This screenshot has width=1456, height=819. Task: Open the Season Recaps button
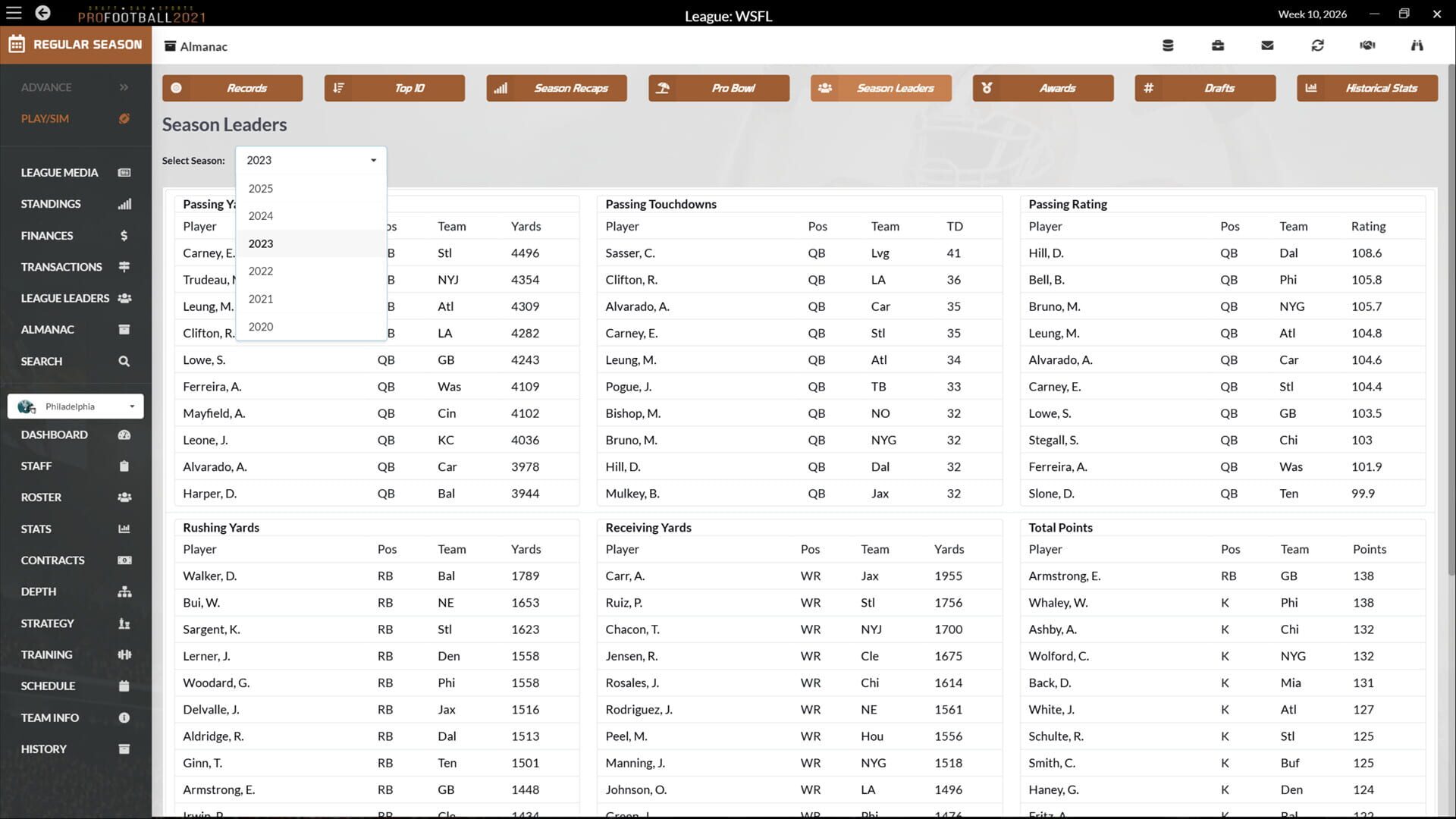[557, 88]
